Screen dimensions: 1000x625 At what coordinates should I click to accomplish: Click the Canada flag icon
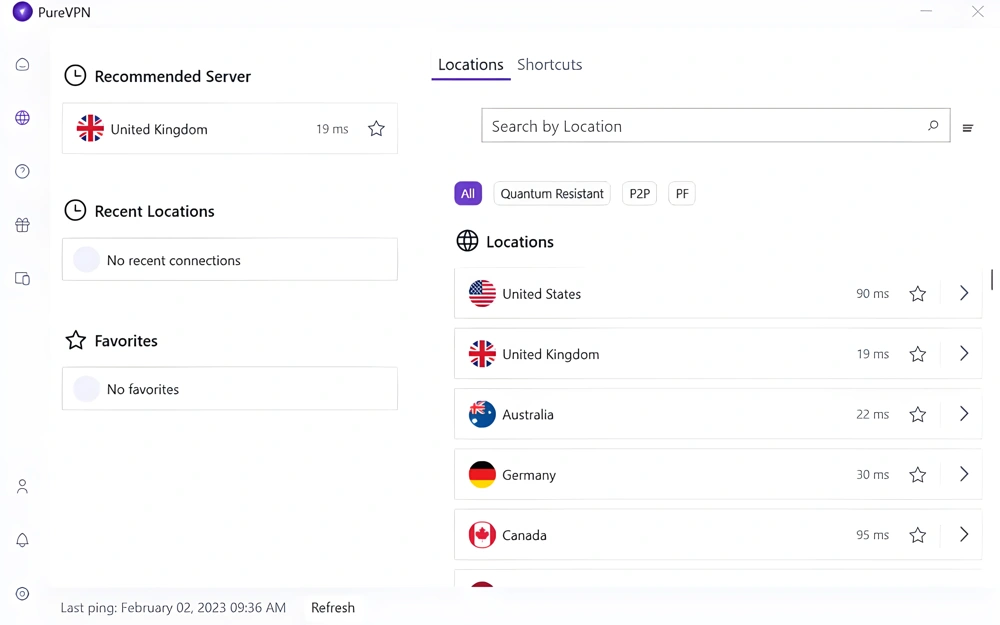tap(482, 534)
